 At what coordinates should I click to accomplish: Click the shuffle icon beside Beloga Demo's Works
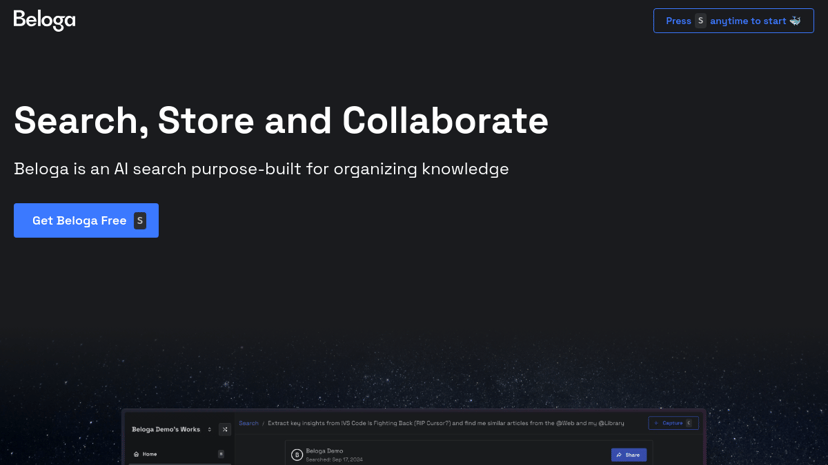(x=225, y=429)
